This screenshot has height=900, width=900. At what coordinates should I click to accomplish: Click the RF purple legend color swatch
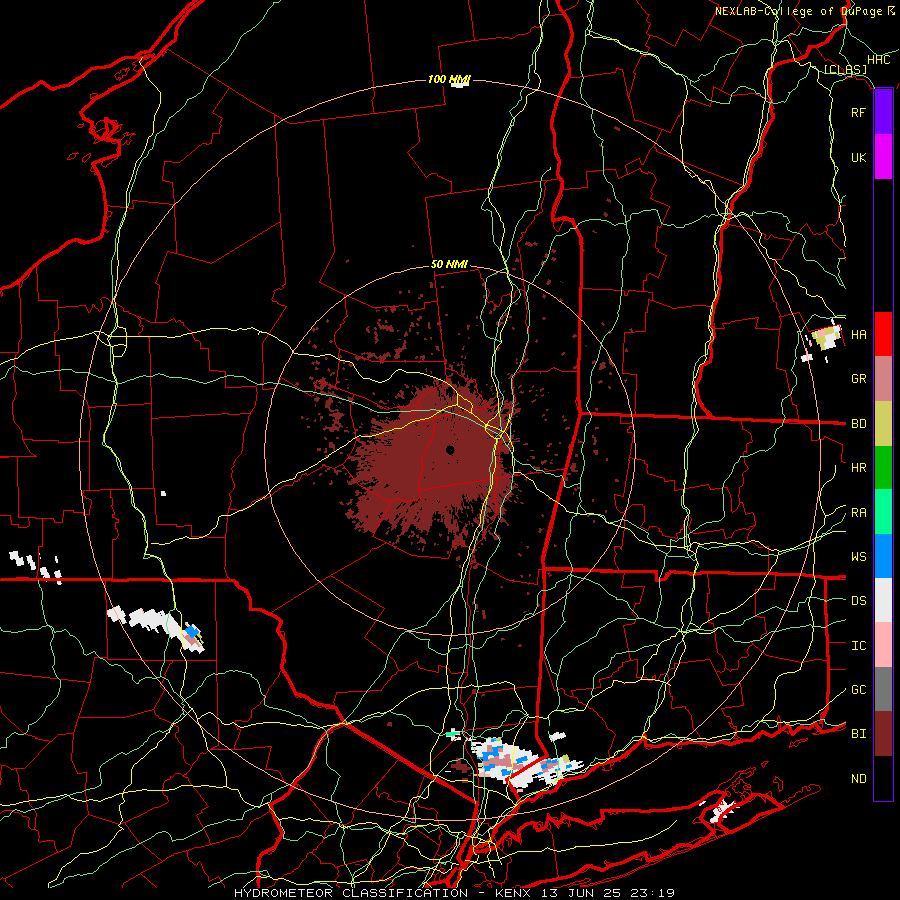tap(883, 112)
